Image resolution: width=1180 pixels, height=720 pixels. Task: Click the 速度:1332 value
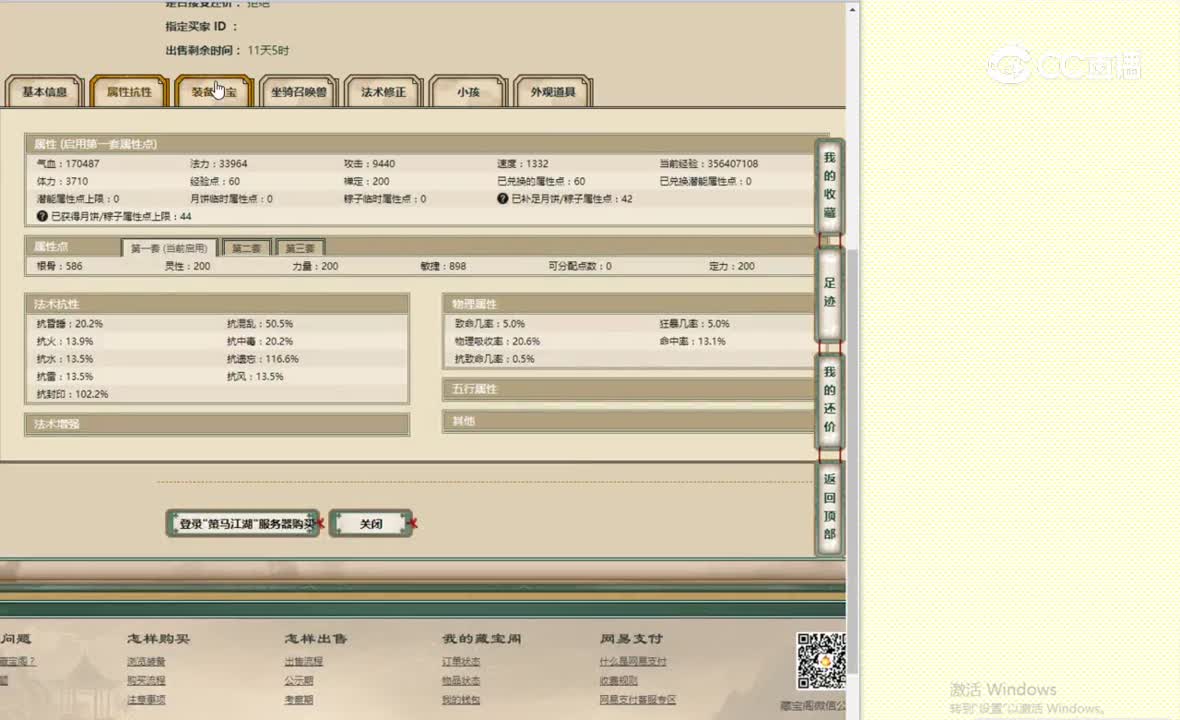(x=522, y=163)
